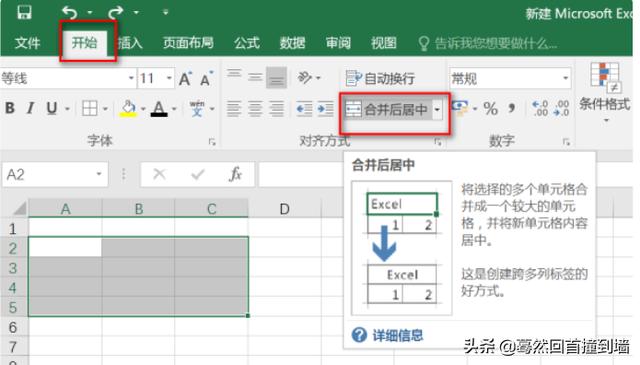Screen dimensions: 640x365
Task: Click Increase Decimal icon
Action: (x=540, y=109)
